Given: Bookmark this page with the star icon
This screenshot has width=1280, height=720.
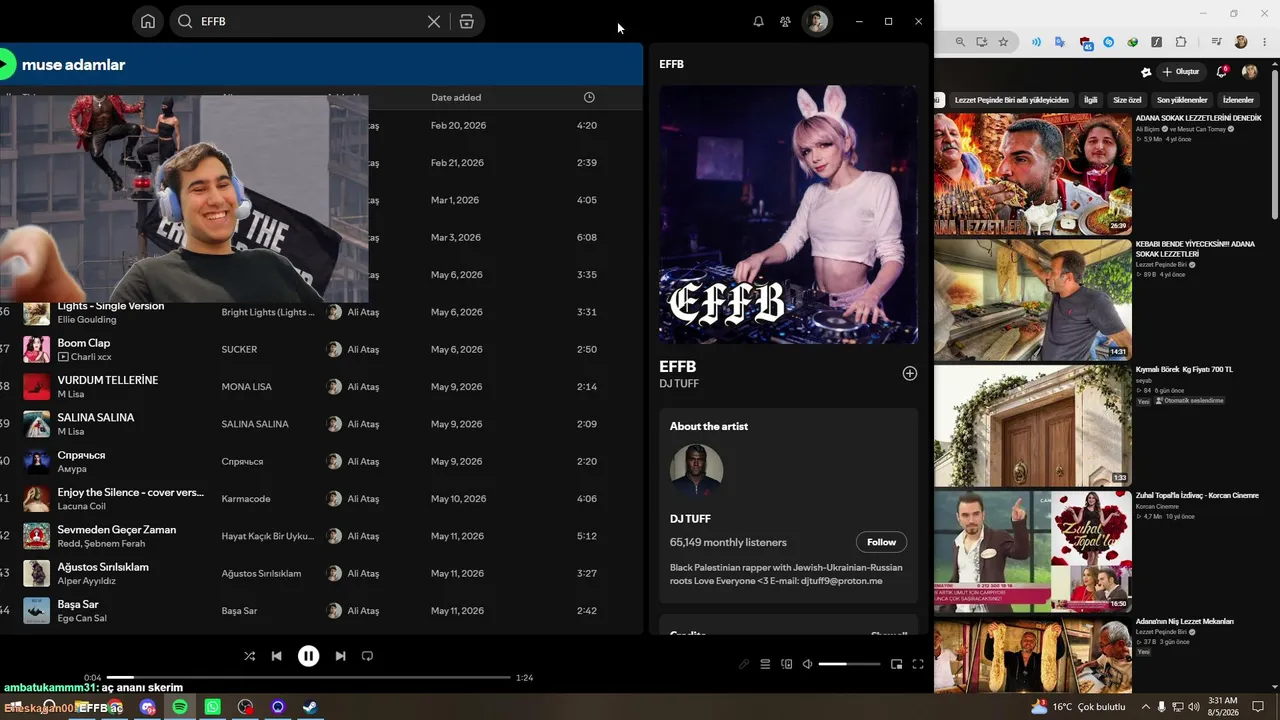Looking at the screenshot, I should (x=1003, y=42).
